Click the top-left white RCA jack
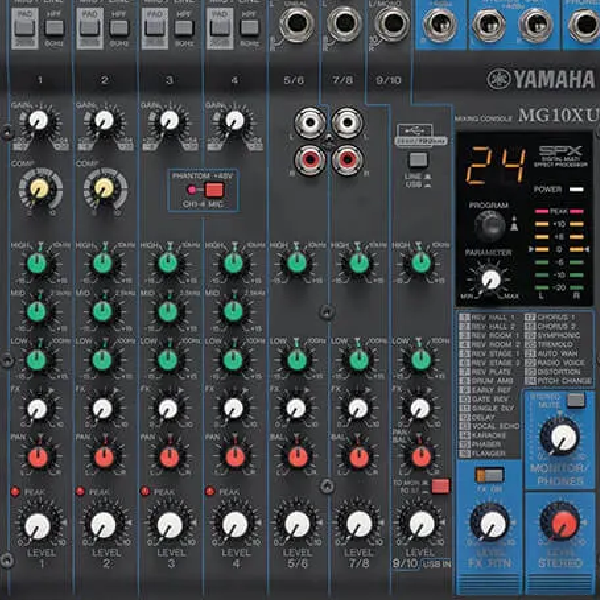The image size is (600, 600). (x=310, y=122)
